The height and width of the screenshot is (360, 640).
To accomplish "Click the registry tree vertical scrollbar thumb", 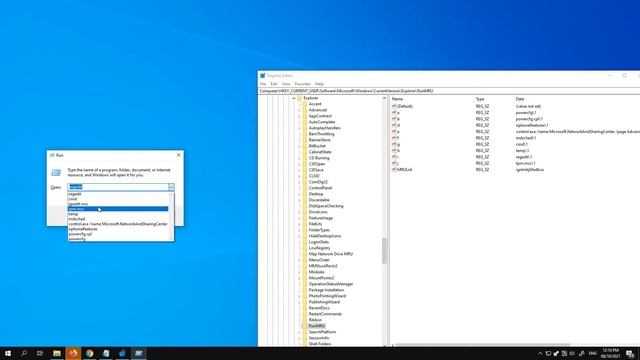I will coord(384,250).
